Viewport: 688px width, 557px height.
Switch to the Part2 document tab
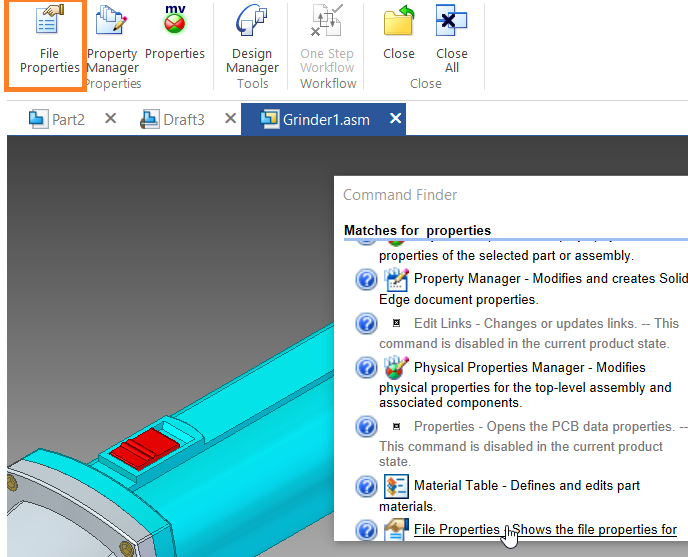click(x=58, y=119)
